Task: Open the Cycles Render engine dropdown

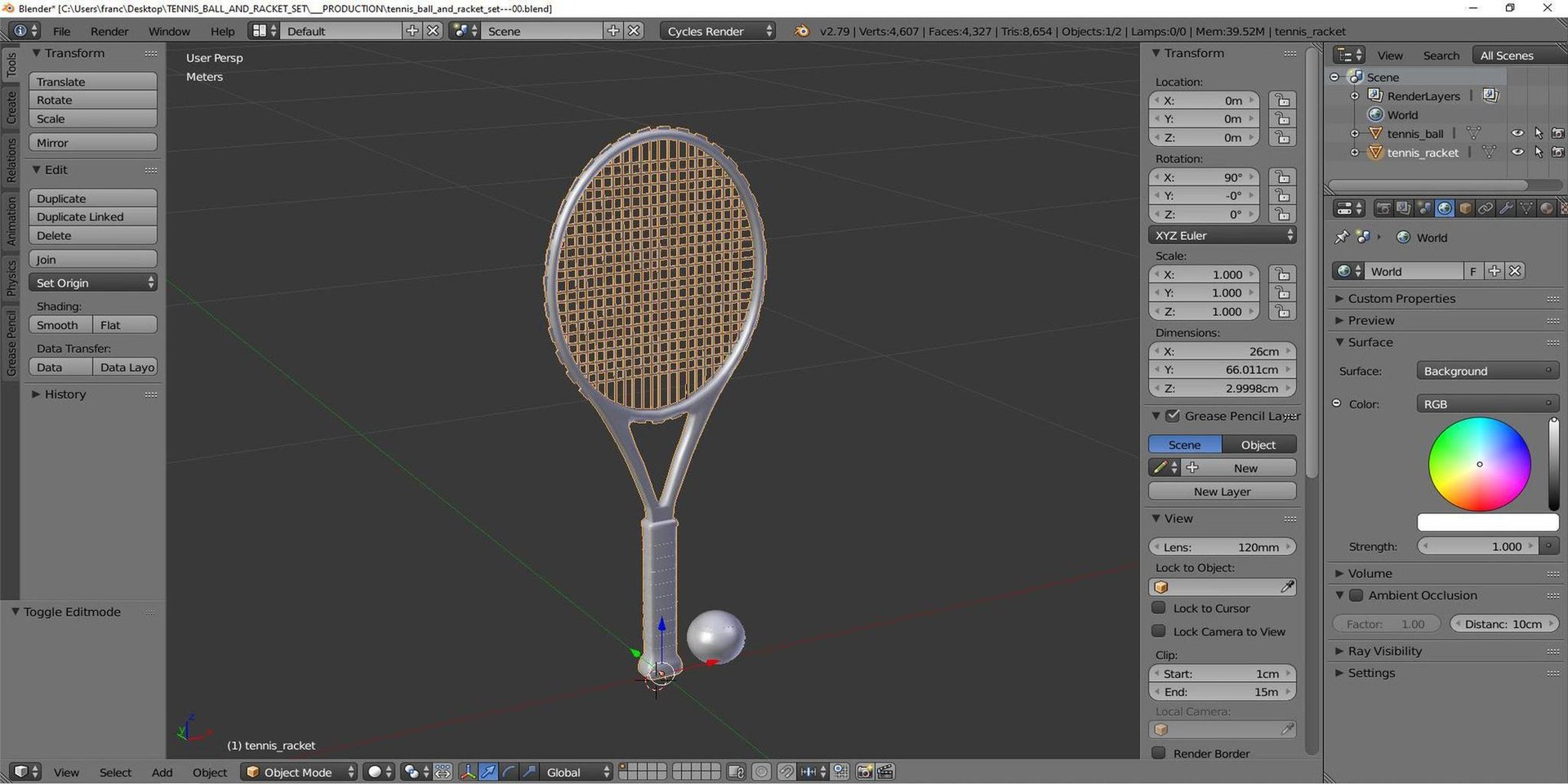Action: (x=718, y=31)
